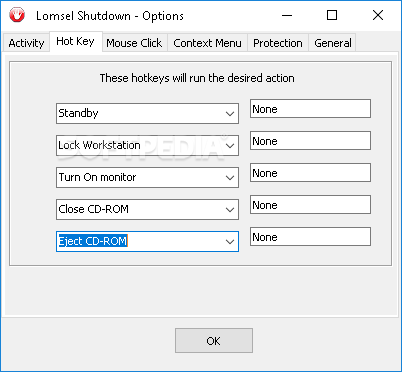Close the Lomsel Shutdown Options window

pos(378,15)
